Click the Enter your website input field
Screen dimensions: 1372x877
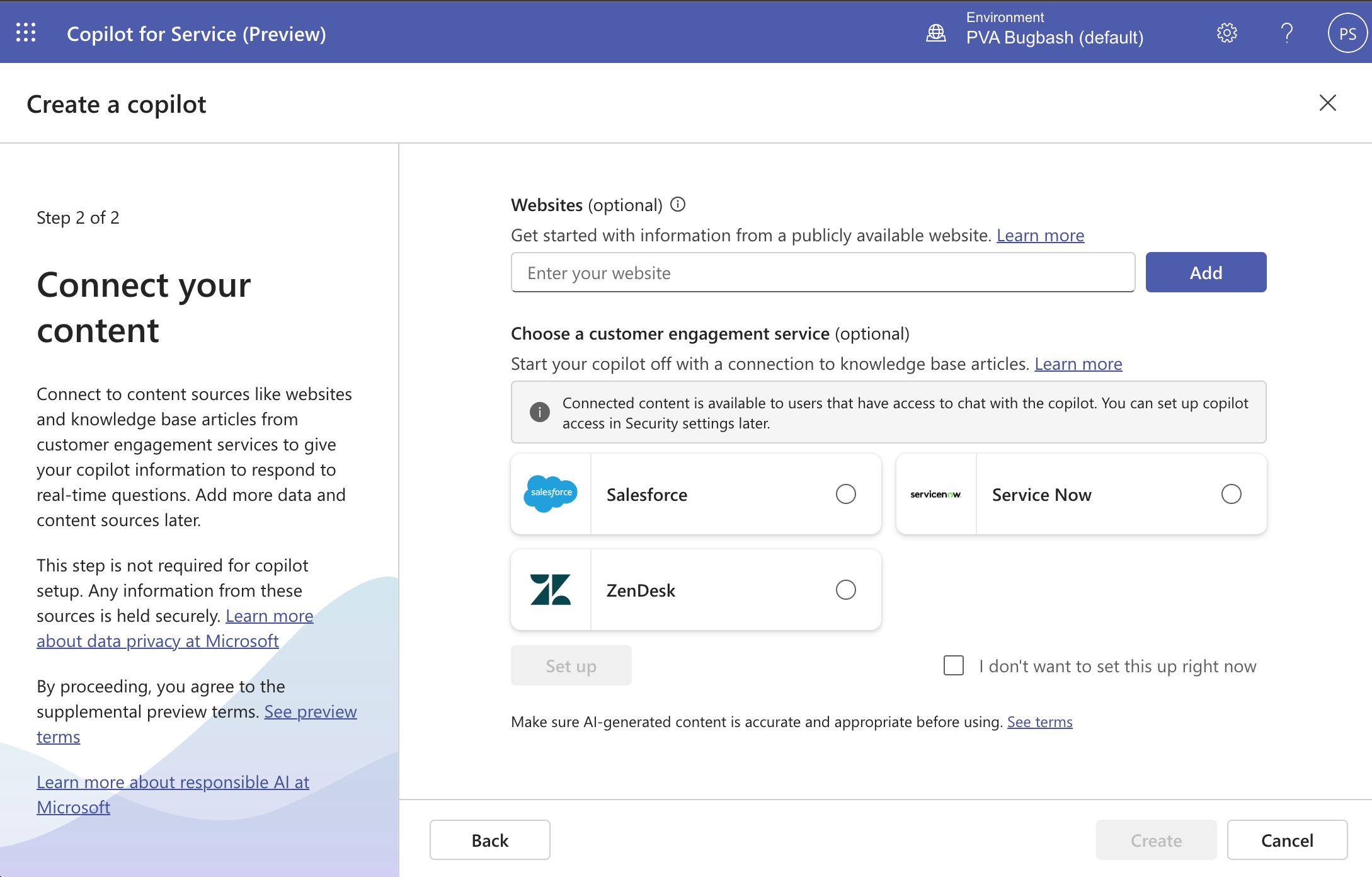820,272
